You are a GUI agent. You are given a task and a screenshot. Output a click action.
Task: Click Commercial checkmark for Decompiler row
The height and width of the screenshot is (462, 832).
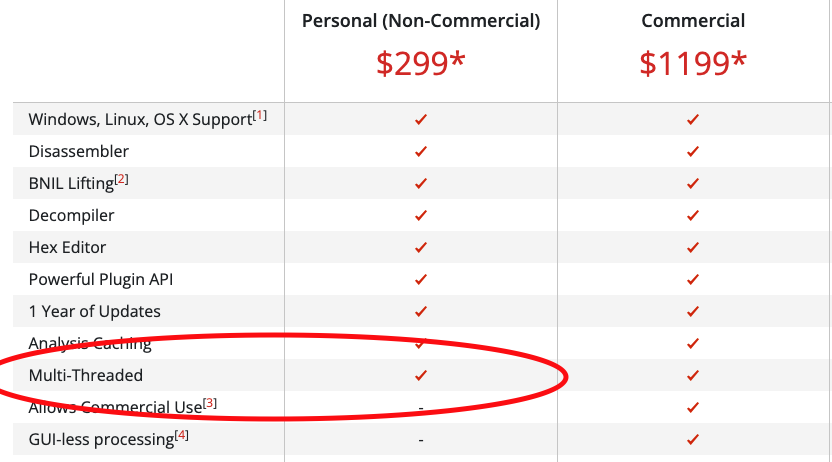(692, 215)
